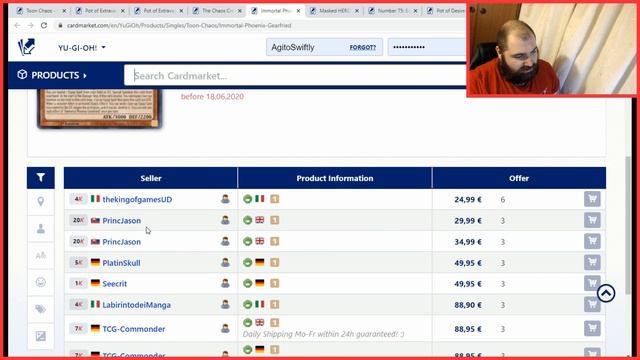Click the browser back arrow
This screenshot has width=640, height=360.
17,25
